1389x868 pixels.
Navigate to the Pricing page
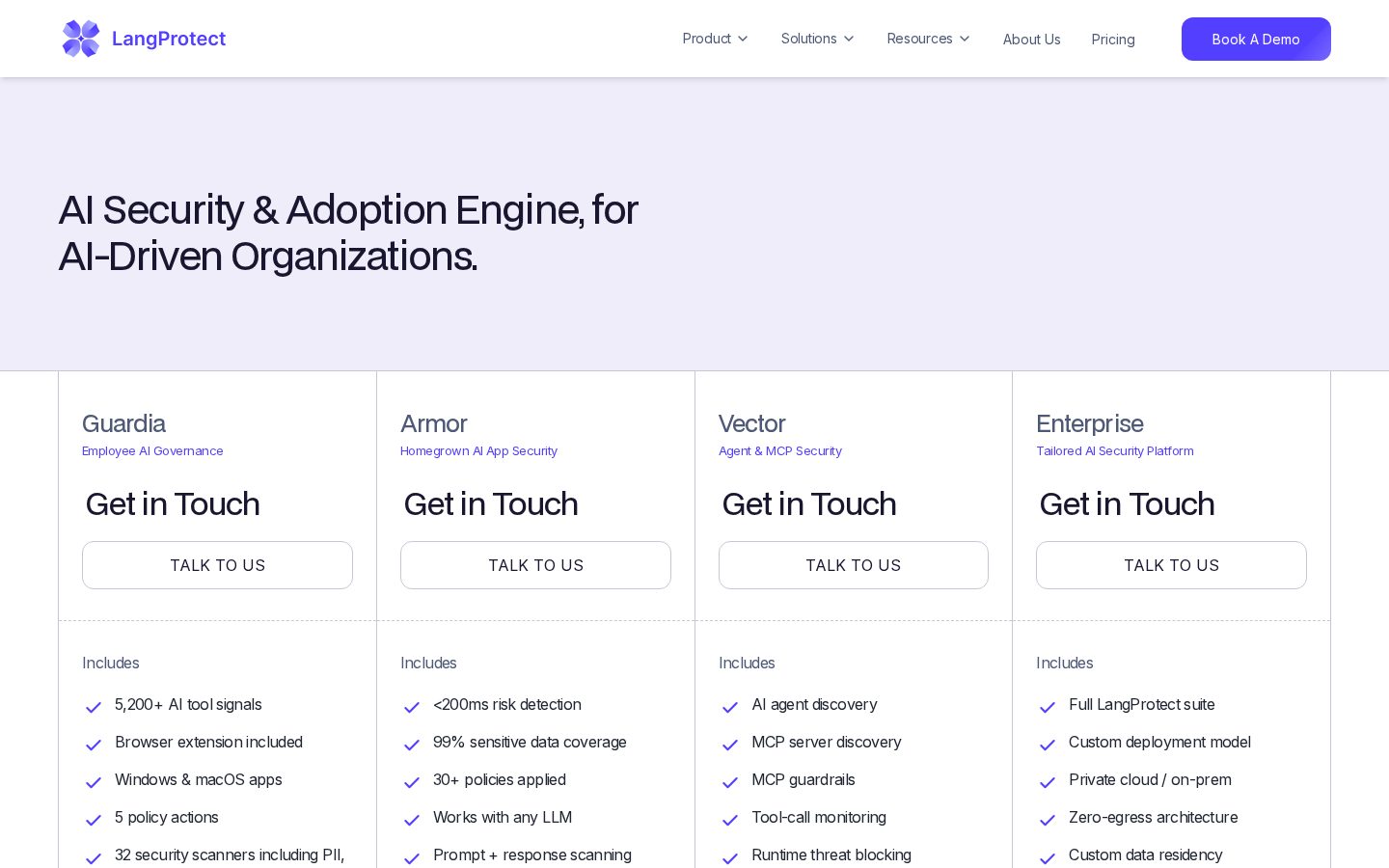coord(1113,40)
